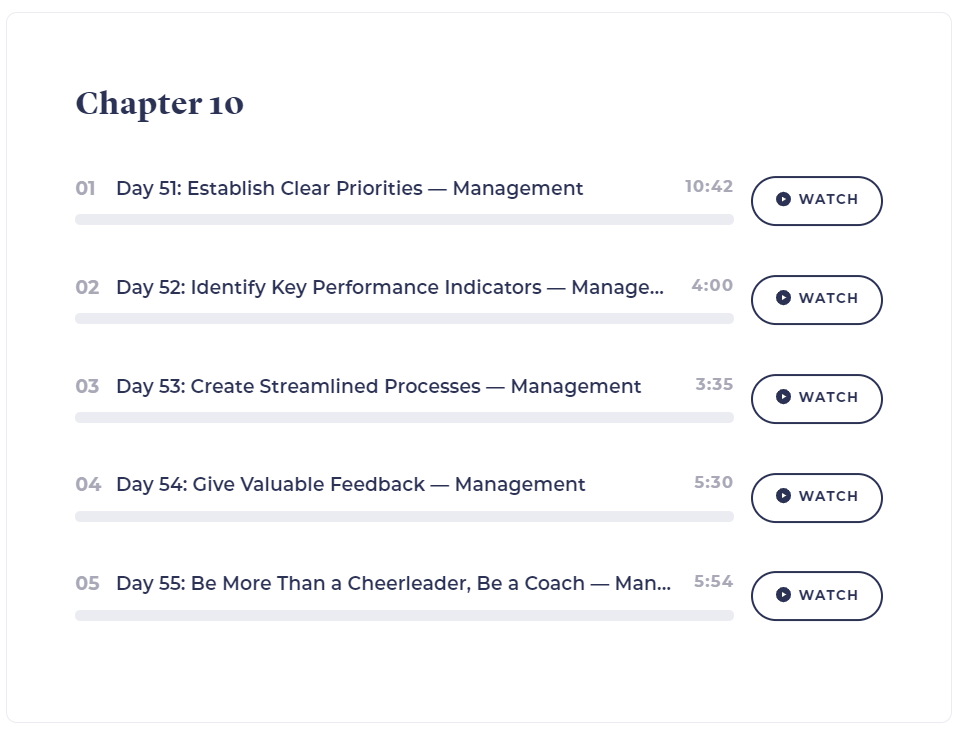
Task: Click the 5:54 duration of Day 55
Action: (x=713, y=582)
